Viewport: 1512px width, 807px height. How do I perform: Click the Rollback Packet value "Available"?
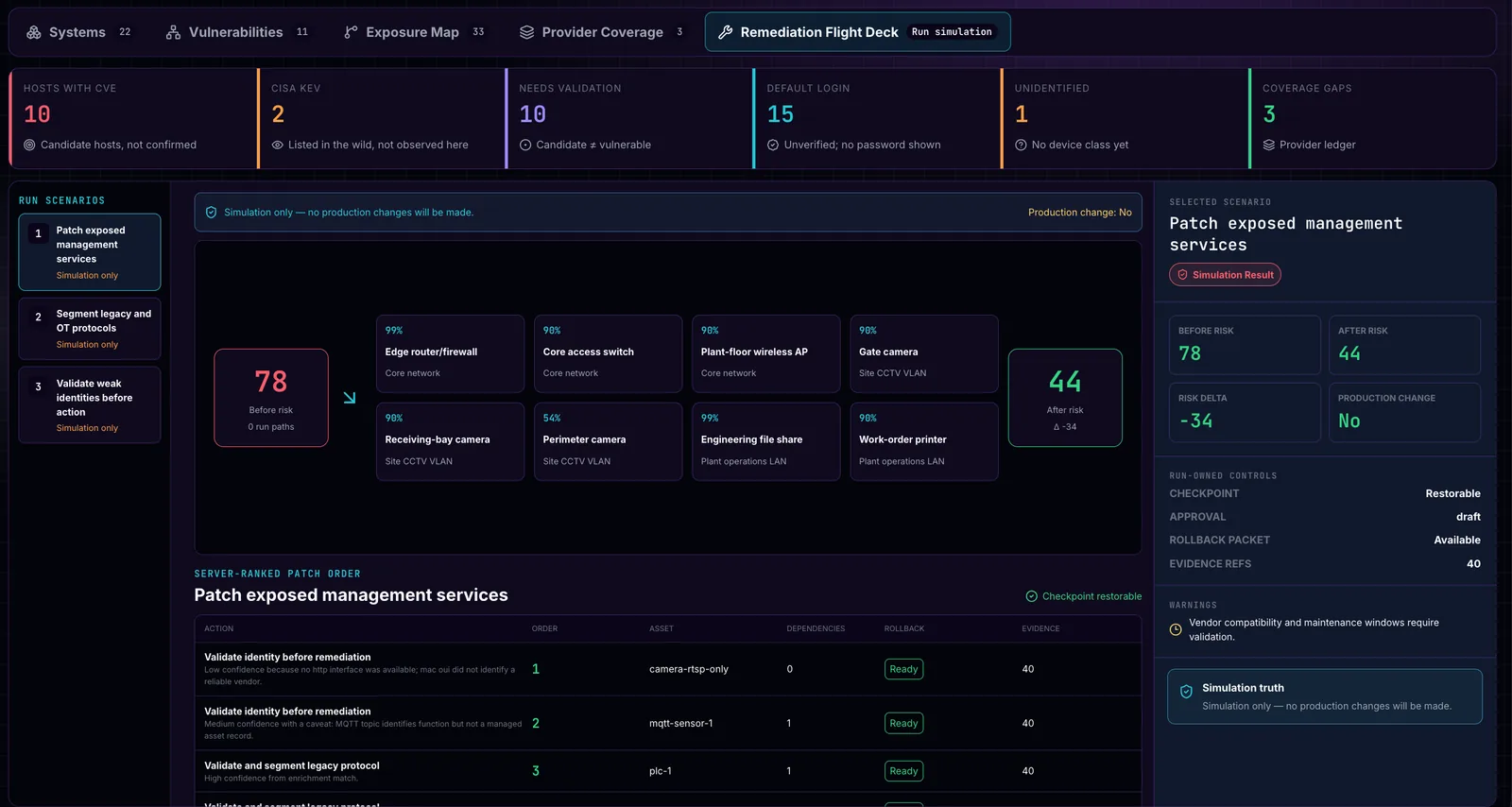(1457, 541)
